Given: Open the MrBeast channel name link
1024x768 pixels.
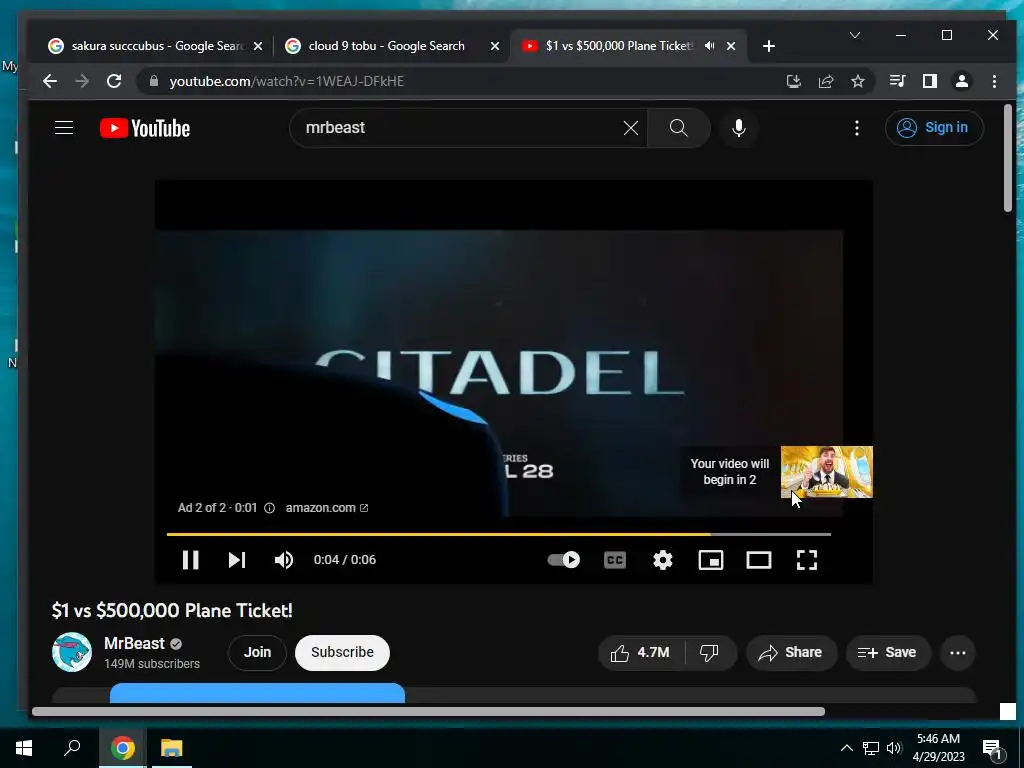Looking at the screenshot, I should 134,643.
